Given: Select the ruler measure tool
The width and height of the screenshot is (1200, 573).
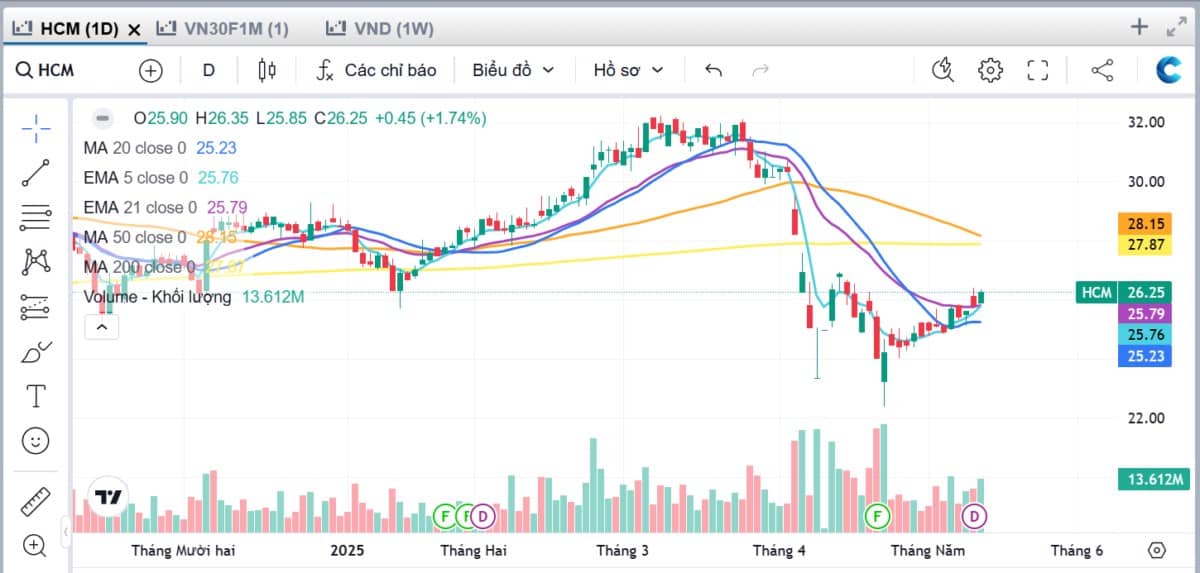Looking at the screenshot, I should point(36,500).
